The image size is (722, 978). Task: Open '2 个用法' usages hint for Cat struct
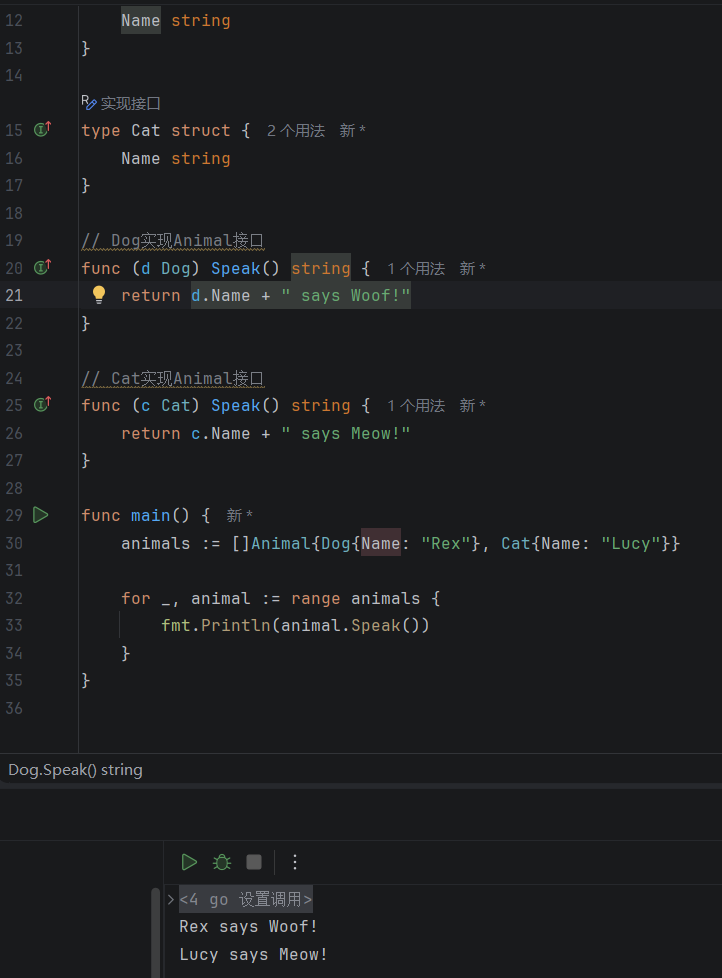[x=296, y=130]
